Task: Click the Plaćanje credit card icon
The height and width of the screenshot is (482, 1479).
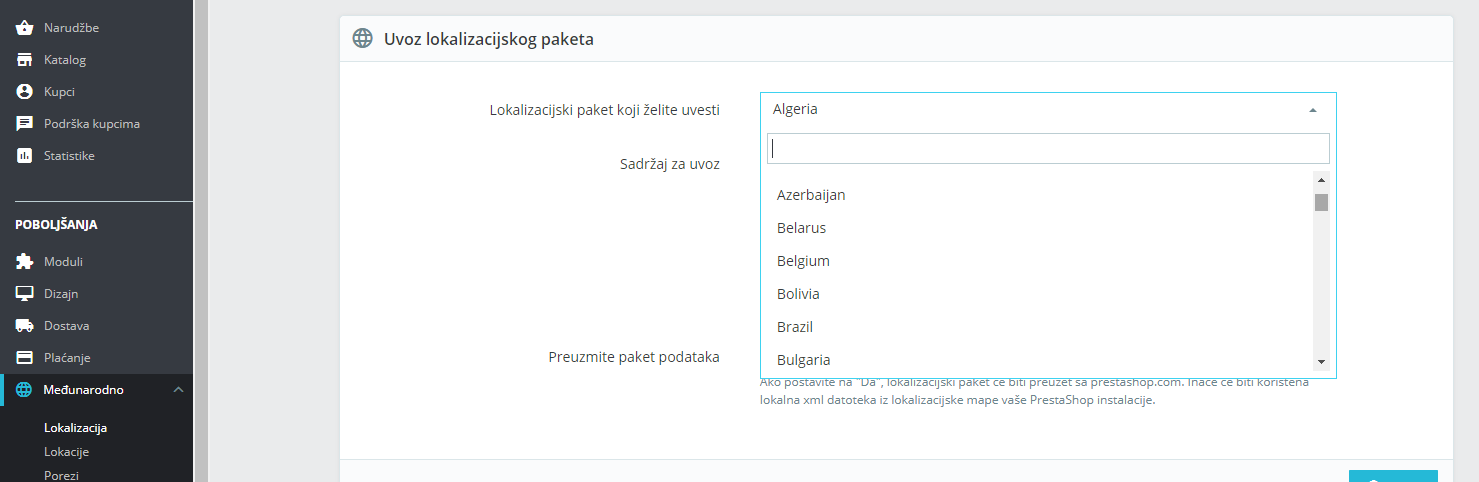Action: tap(25, 358)
